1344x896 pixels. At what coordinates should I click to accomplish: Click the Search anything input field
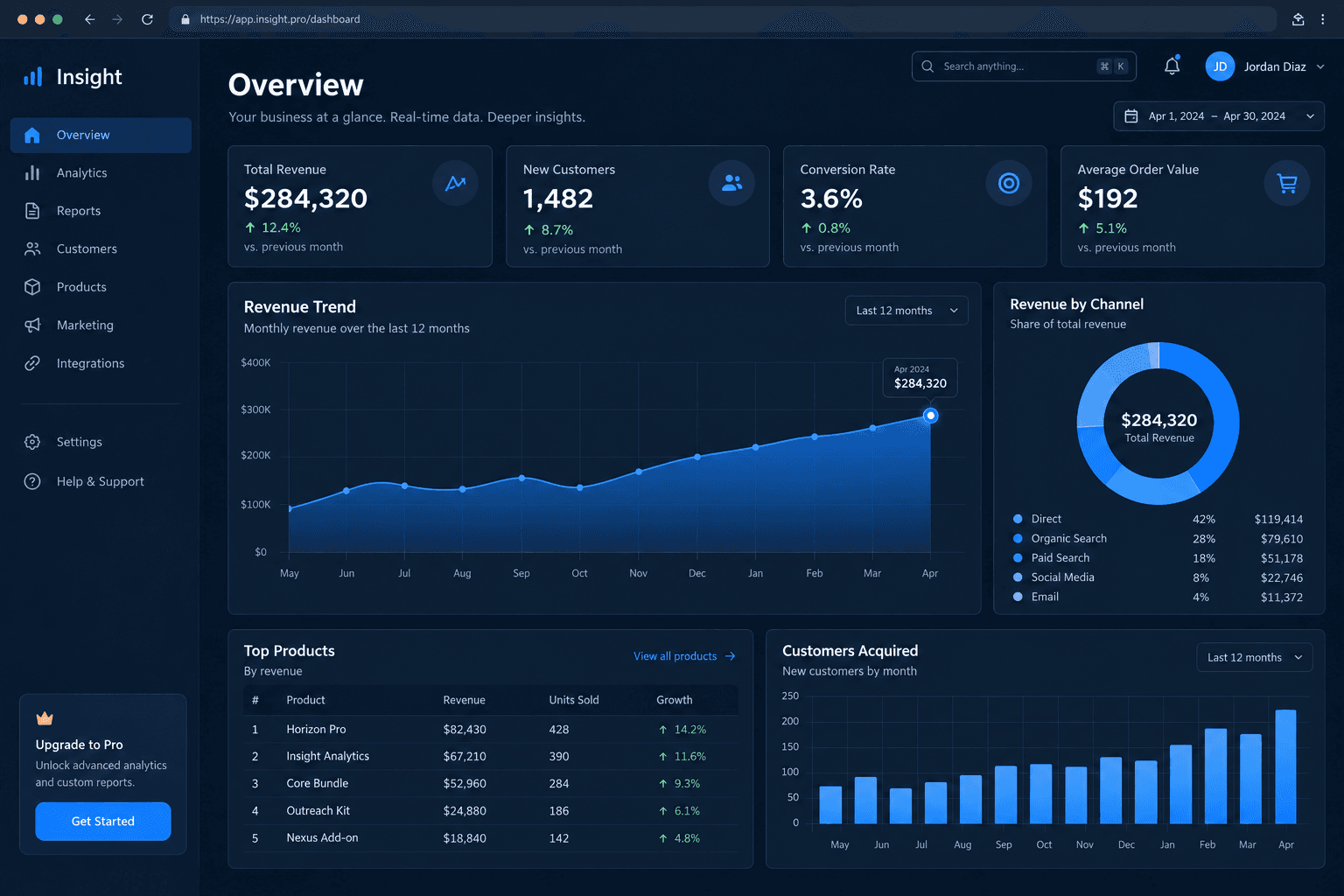tap(1024, 66)
